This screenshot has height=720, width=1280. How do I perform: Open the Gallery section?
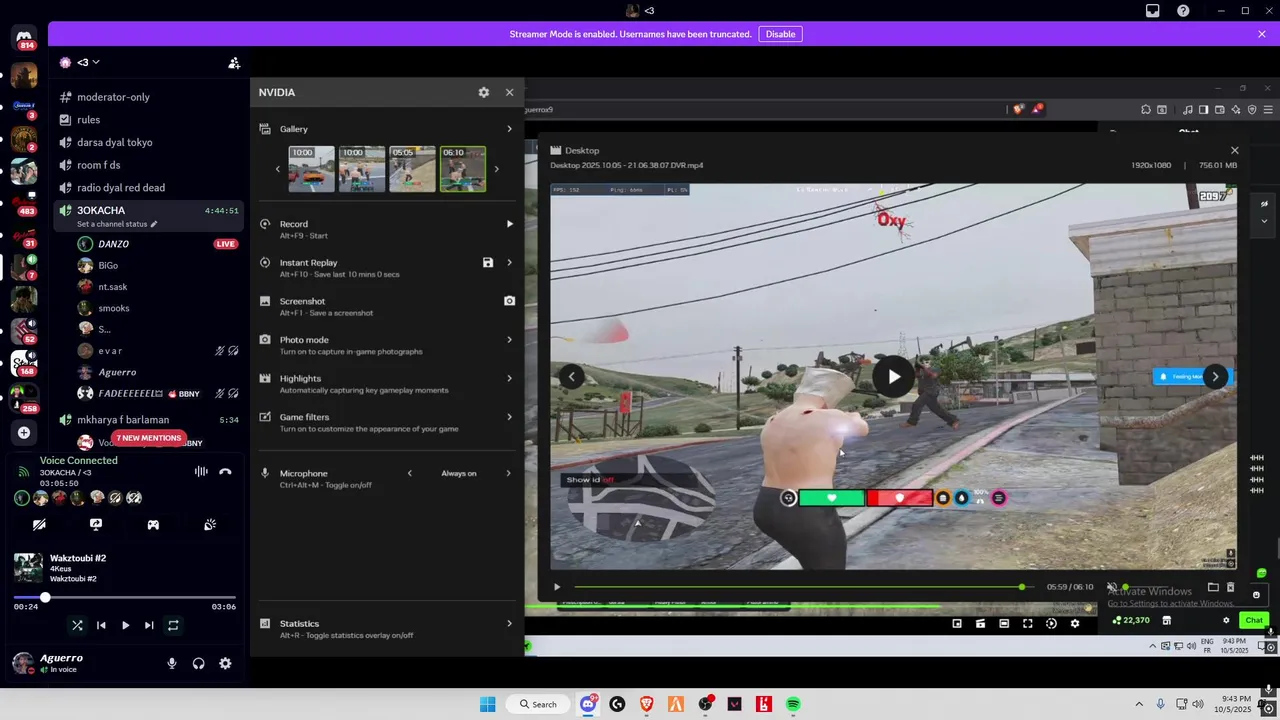386,129
